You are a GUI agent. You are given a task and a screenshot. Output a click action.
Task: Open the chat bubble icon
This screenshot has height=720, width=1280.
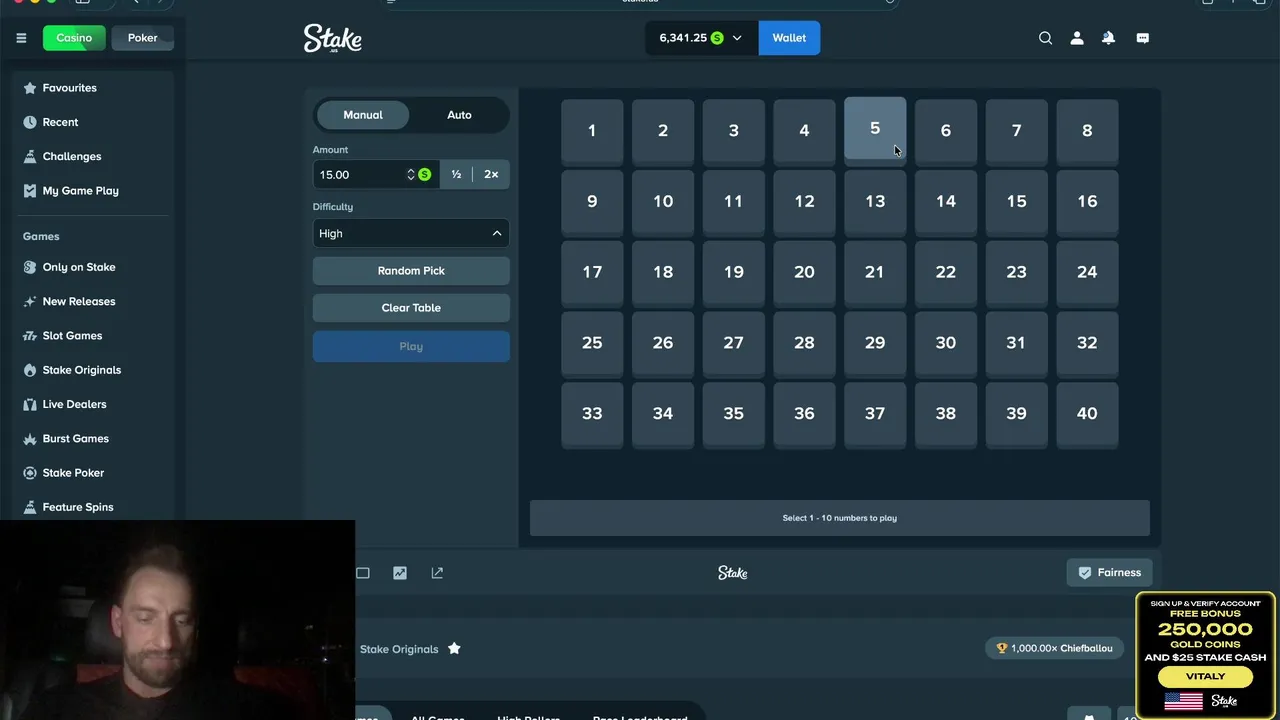coord(1142,38)
